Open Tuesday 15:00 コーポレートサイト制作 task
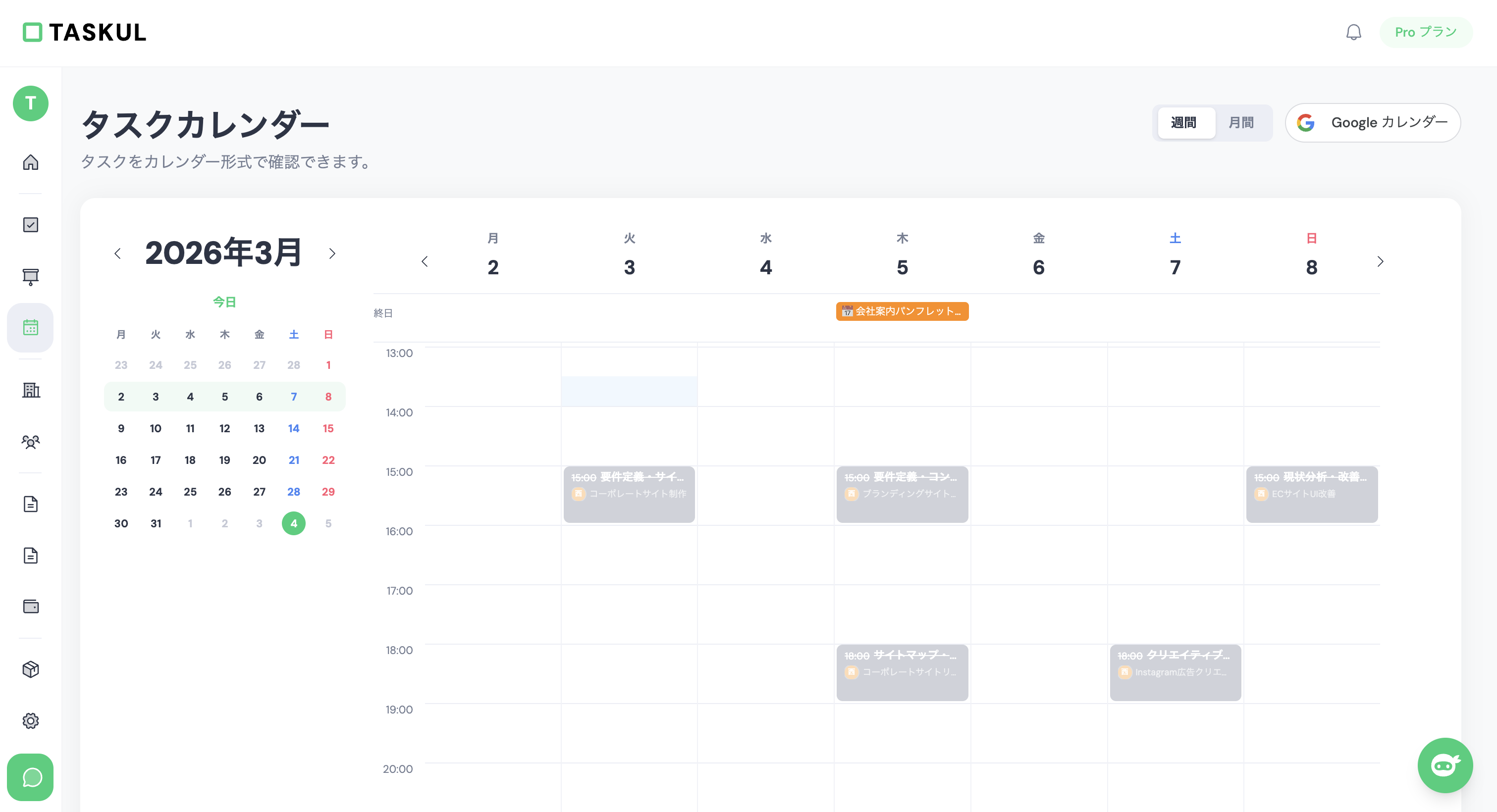Screen dimensions: 1497x812 (x=629, y=494)
